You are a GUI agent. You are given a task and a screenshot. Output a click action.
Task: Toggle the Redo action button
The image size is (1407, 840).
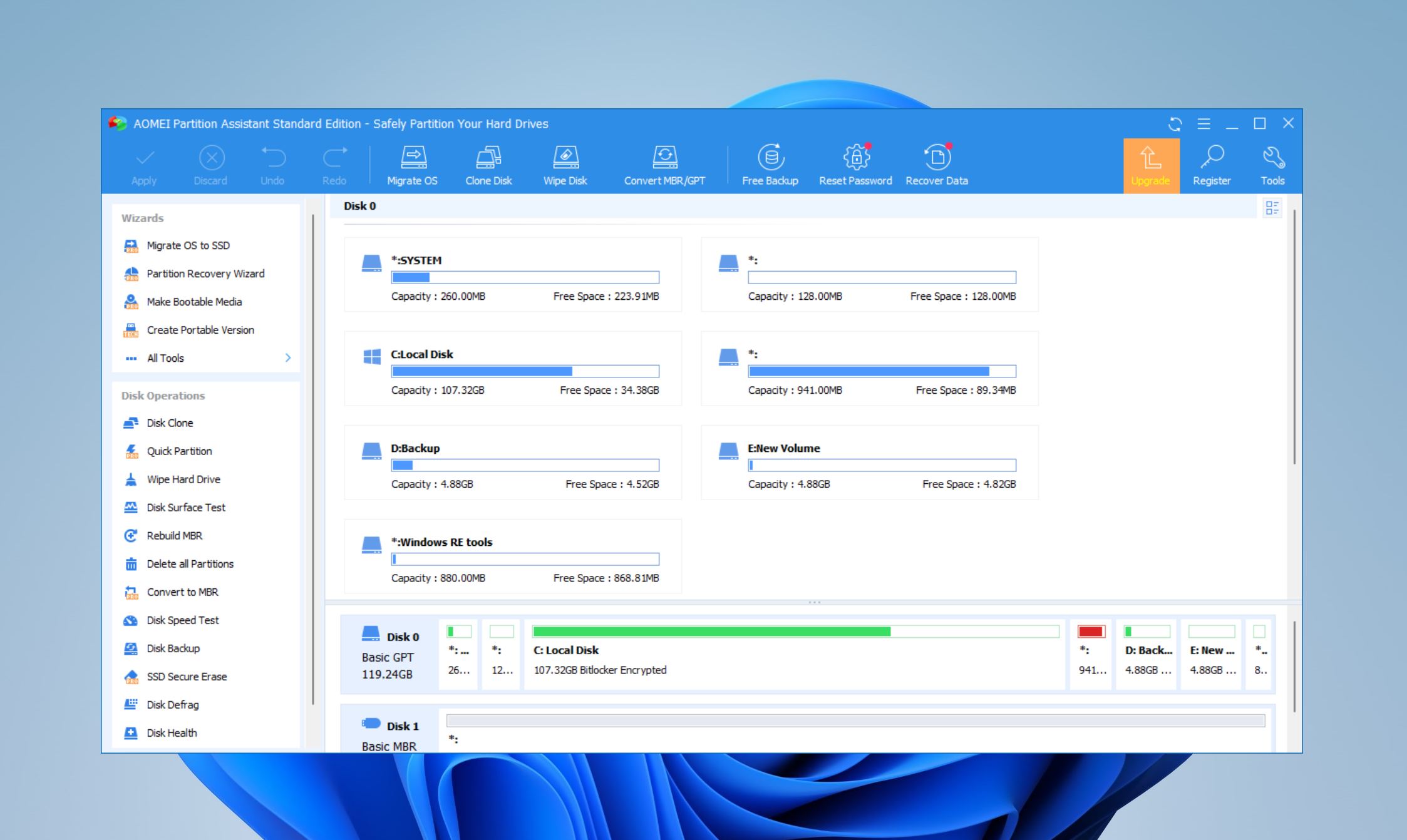335,164
